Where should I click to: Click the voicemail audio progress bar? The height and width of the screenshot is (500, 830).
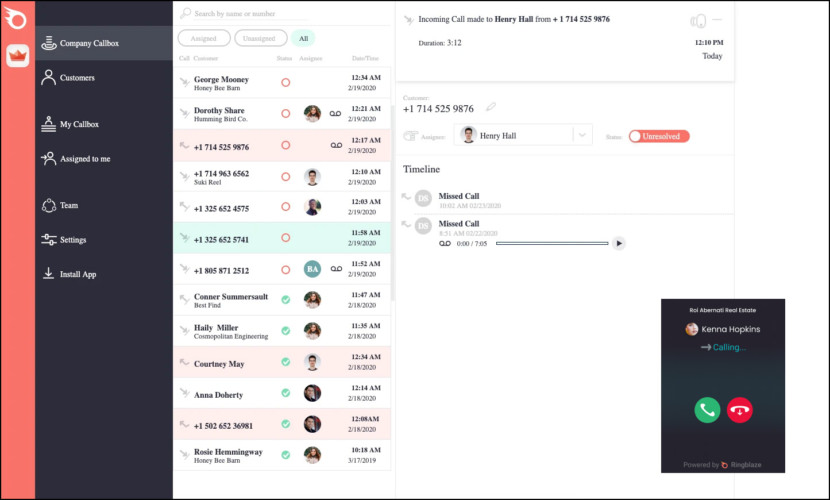(x=552, y=243)
